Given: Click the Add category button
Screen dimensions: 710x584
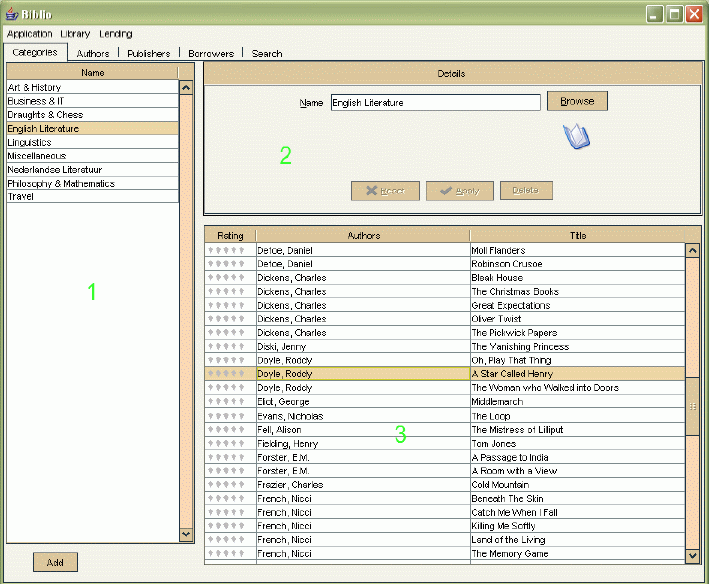Looking at the screenshot, I should click(55, 562).
